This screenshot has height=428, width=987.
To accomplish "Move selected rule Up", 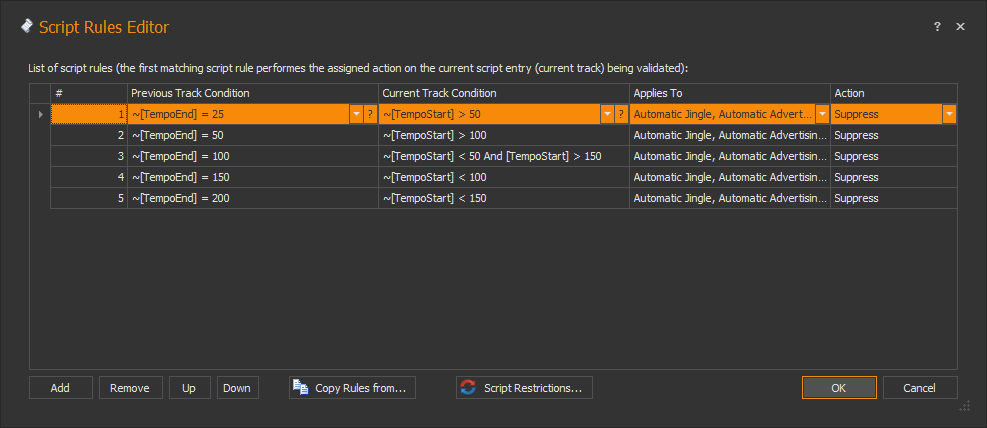I will (x=189, y=388).
